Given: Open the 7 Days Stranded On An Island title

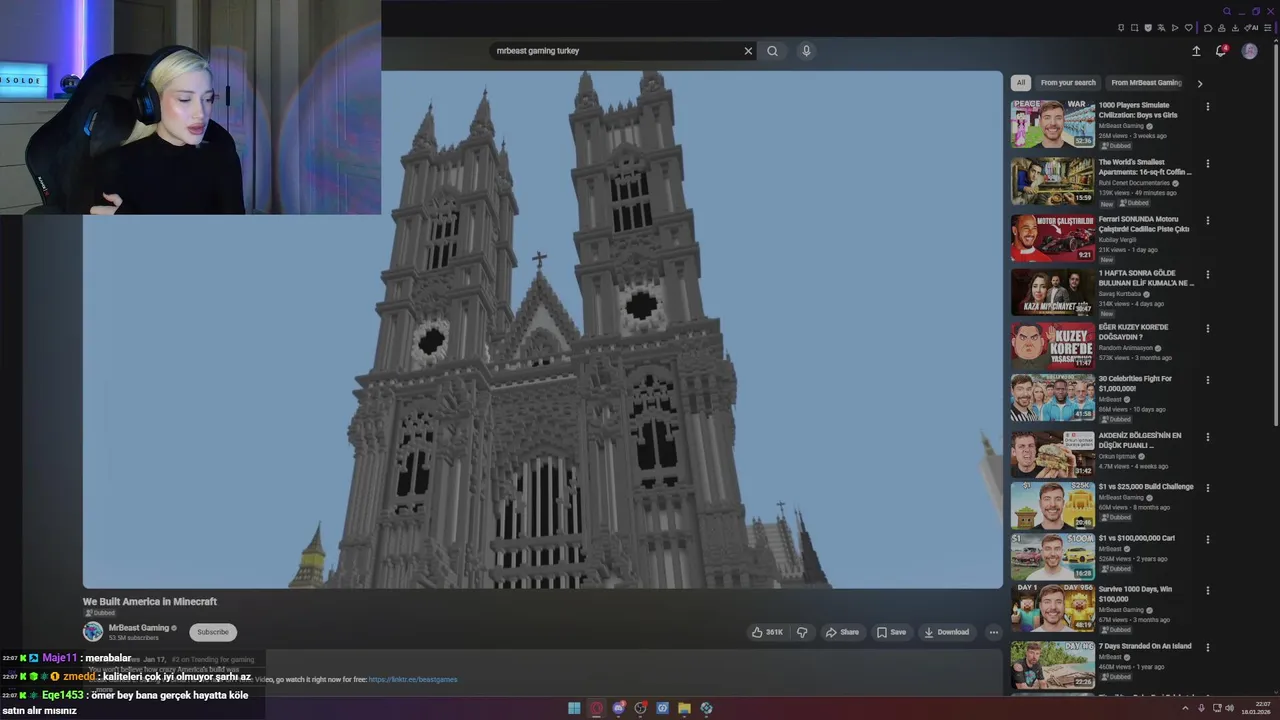Looking at the screenshot, I should pos(1145,646).
